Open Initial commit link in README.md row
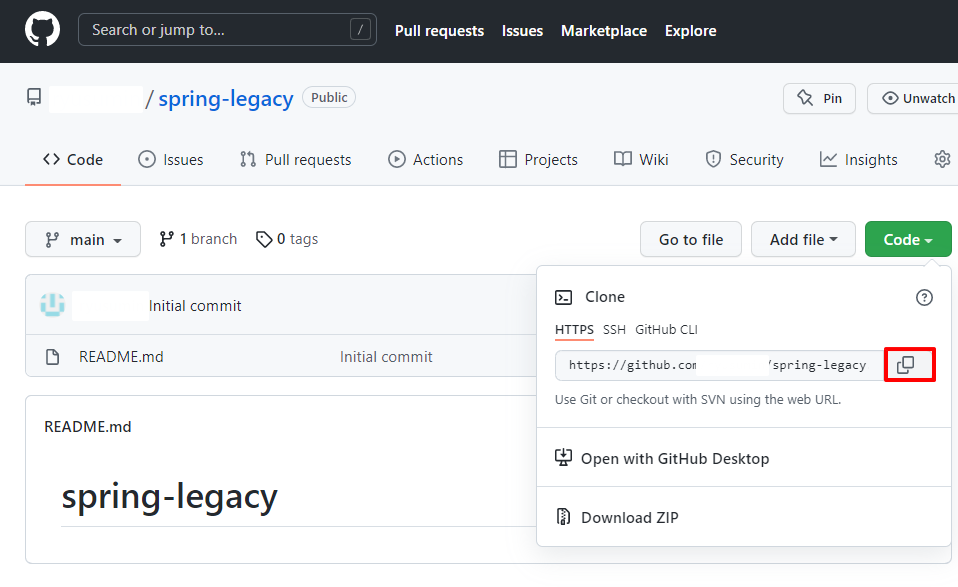The height and width of the screenshot is (587, 958). (386, 357)
